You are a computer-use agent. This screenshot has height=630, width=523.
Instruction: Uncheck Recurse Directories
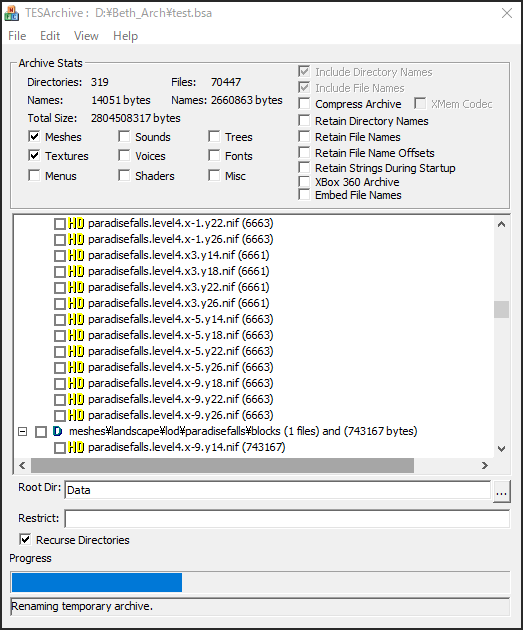coord(25,539)
